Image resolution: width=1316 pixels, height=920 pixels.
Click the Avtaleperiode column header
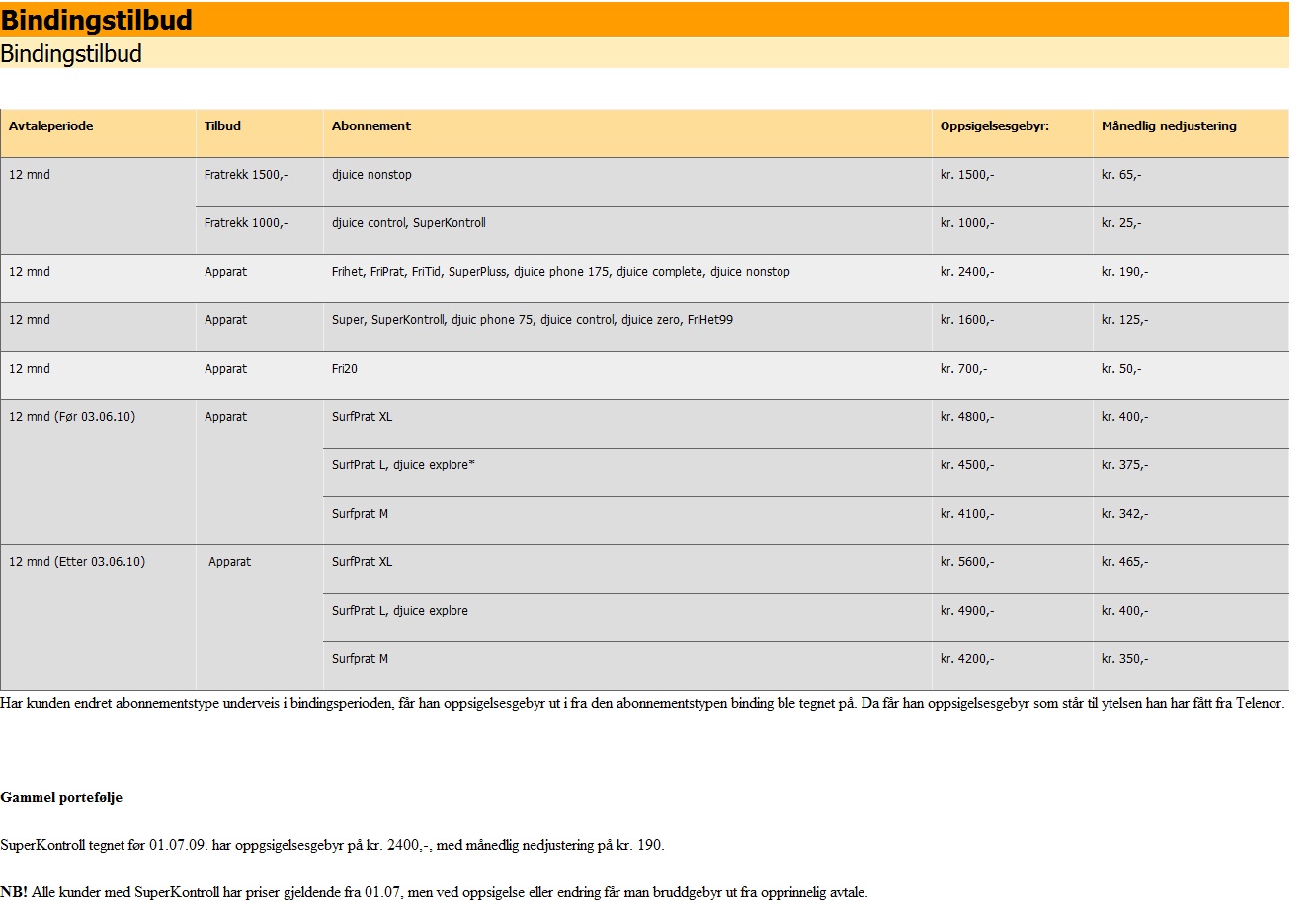click(x=98, y=133)
